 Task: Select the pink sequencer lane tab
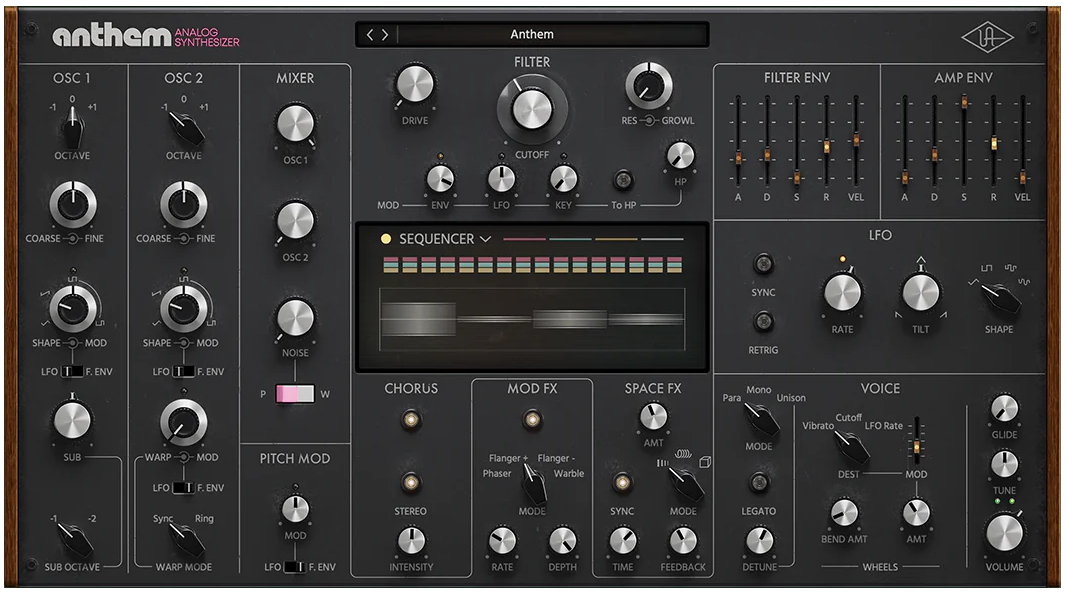pos(524,239)
